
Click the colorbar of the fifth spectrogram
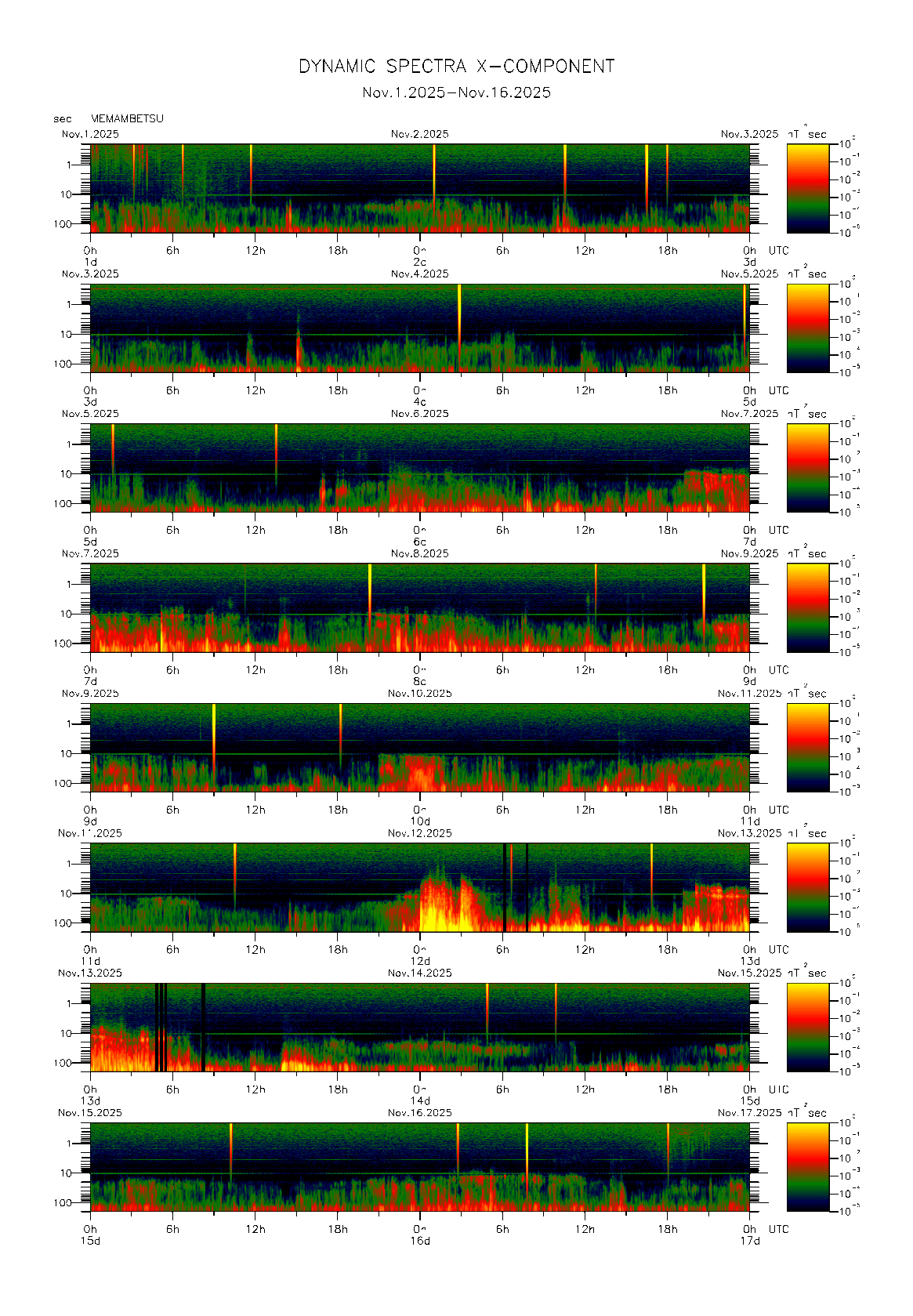coord(807,747)
